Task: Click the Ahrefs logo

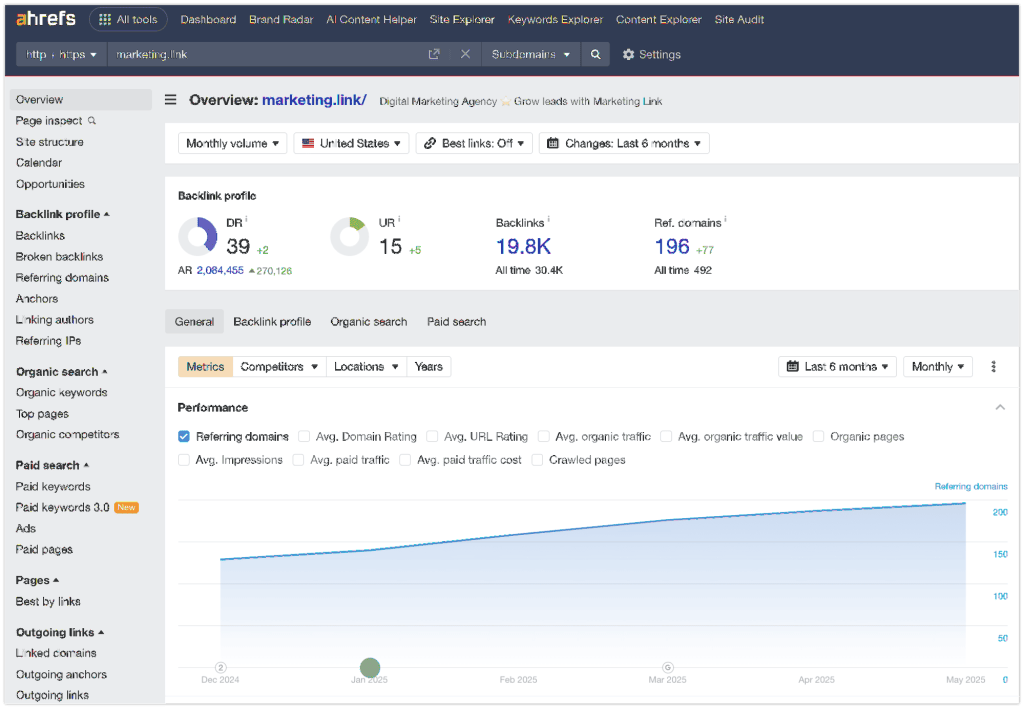Action: coord(46,19)
